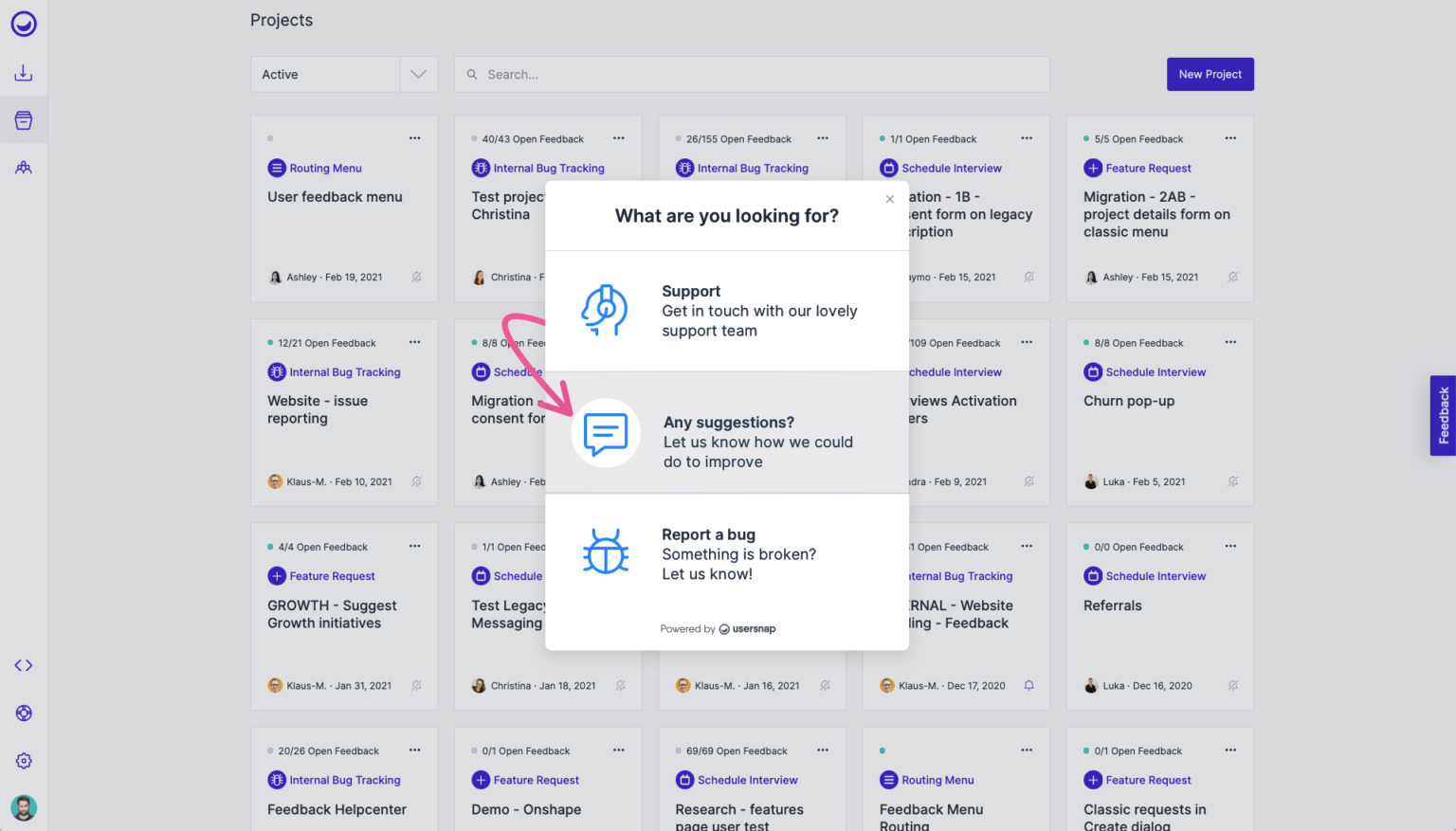1456x831 pixels.
Task: Open the inbox icon in the left sidebar
Action: click(24, 72)
